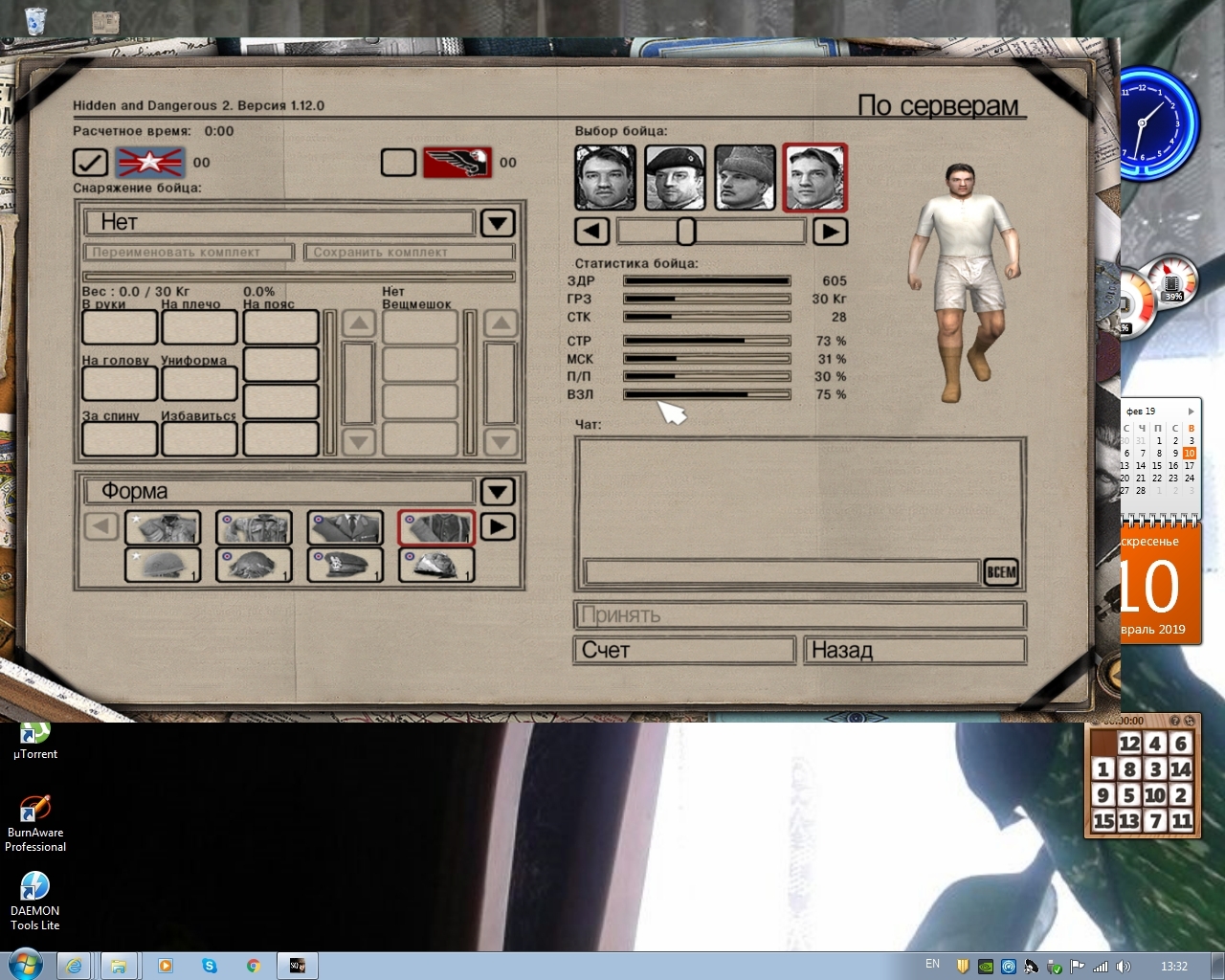Click the red eagle Axis team emblem
1225x980 pixels.
(x=457, y=163)
